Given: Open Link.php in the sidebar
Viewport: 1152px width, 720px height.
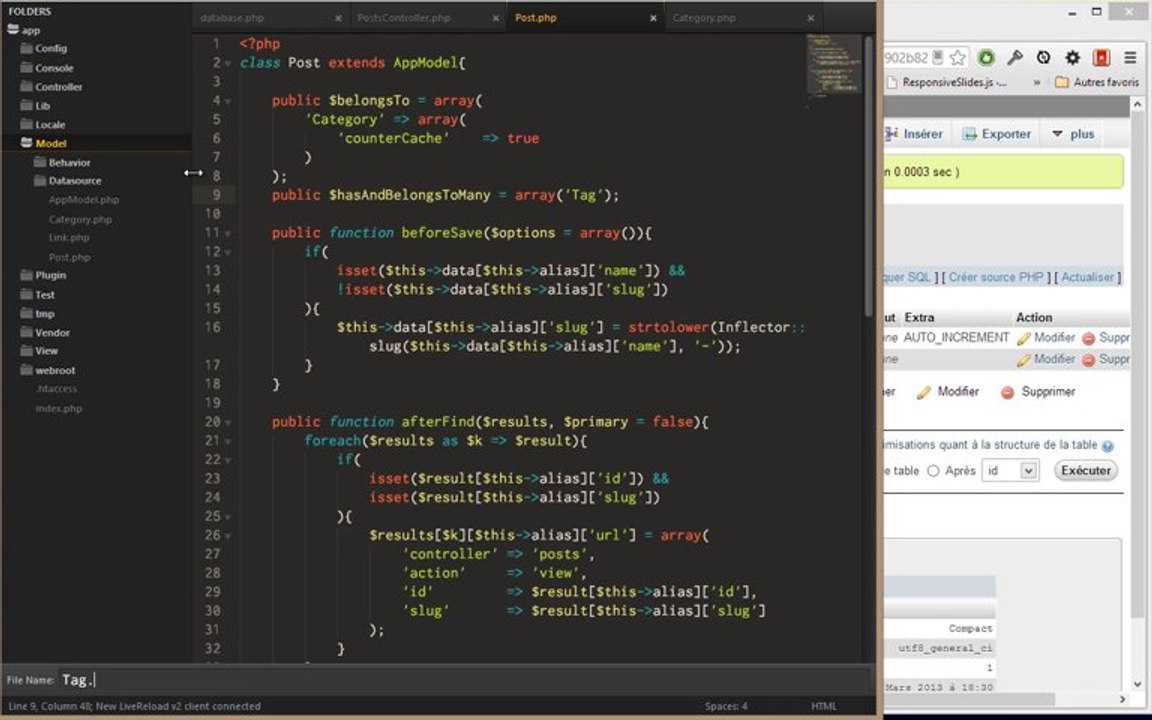Looking at the screenshot, I should (x=69, y=237).
